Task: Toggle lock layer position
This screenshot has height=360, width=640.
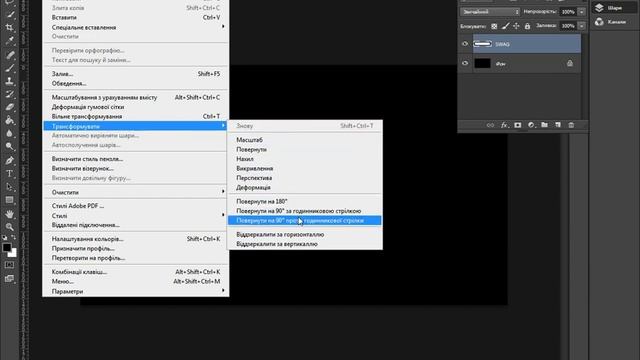Action: [x=516, y=26]
